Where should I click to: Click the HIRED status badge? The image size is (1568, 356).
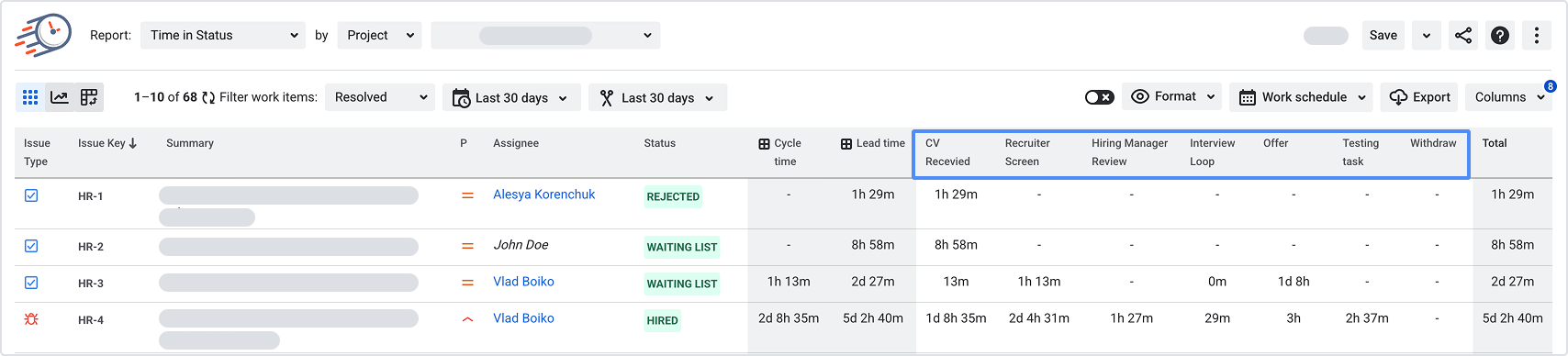(662, 320)
